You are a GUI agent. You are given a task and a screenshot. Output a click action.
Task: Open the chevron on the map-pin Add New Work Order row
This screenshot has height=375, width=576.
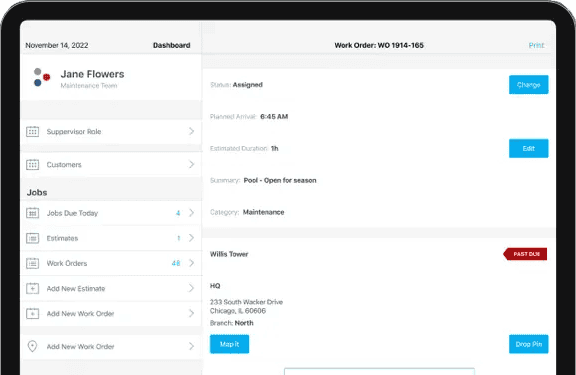(x=191, y=346)
